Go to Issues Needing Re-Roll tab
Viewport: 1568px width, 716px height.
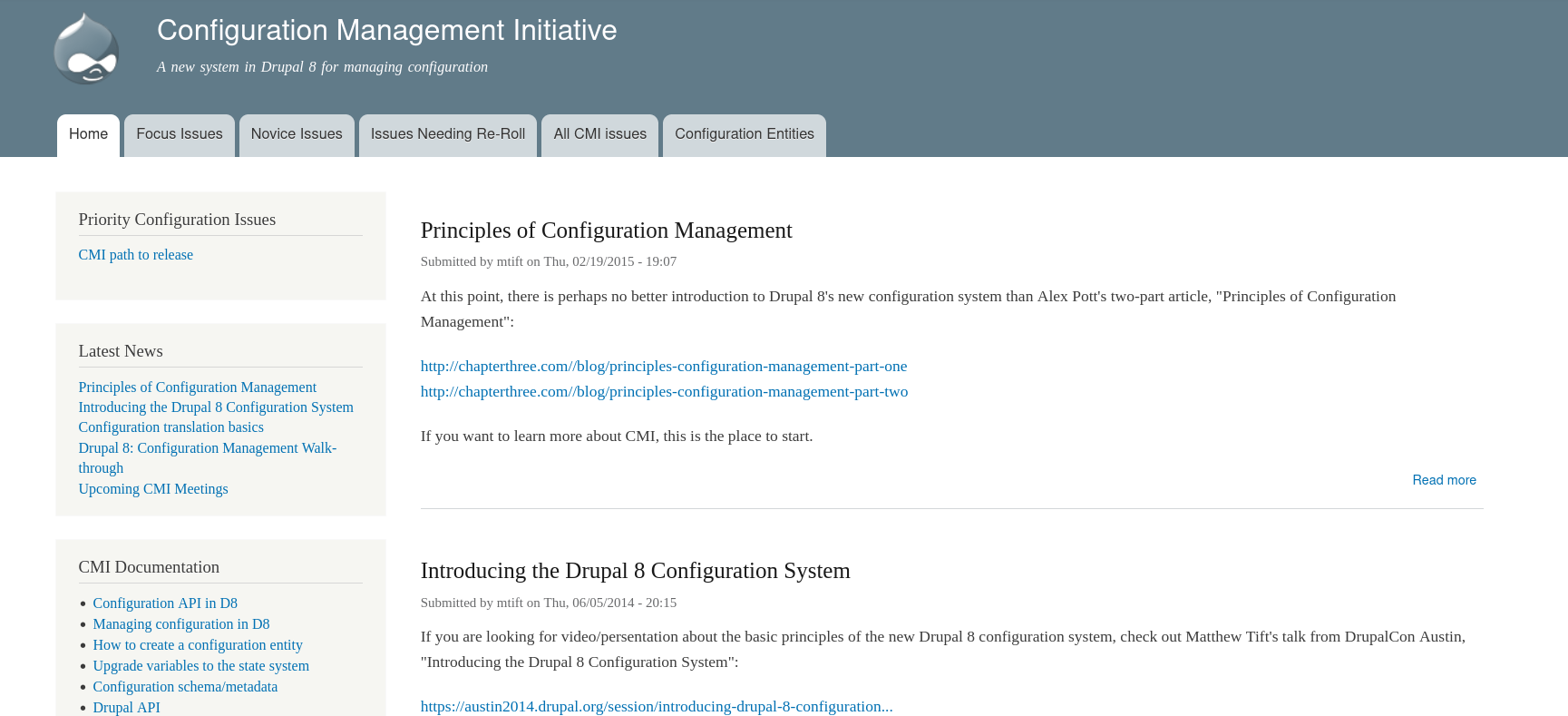pos(447,134)
